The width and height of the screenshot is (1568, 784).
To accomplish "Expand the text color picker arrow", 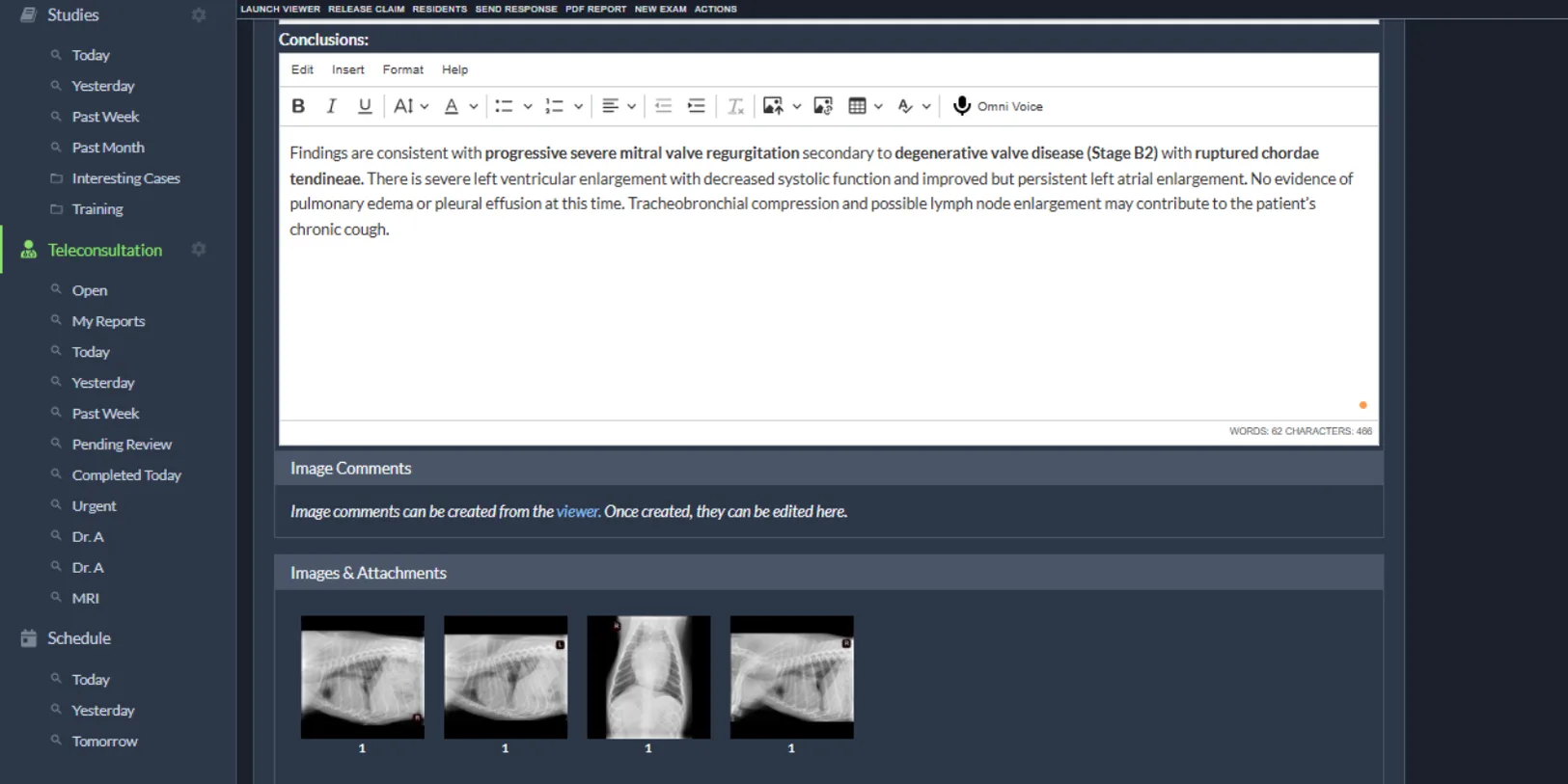I will 474,106.
